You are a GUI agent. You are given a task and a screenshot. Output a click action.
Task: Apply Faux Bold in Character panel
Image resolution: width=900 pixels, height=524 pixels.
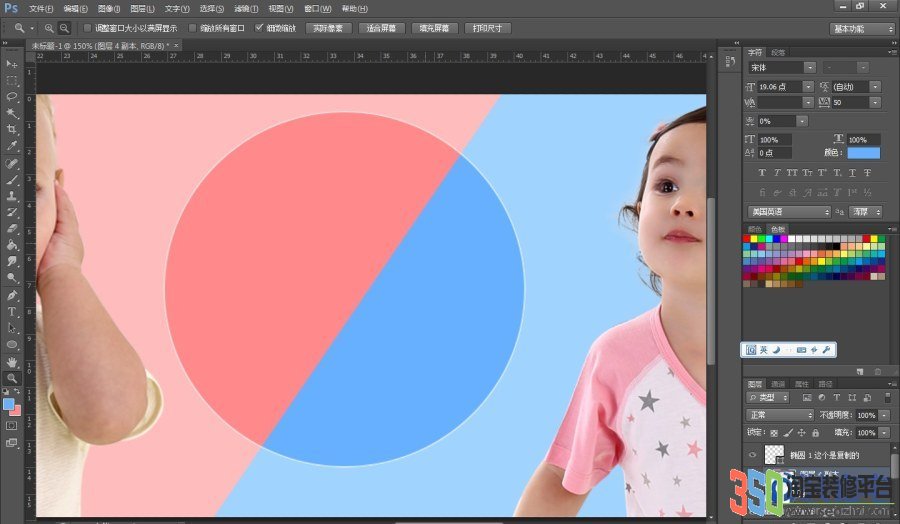pos(762,173)
